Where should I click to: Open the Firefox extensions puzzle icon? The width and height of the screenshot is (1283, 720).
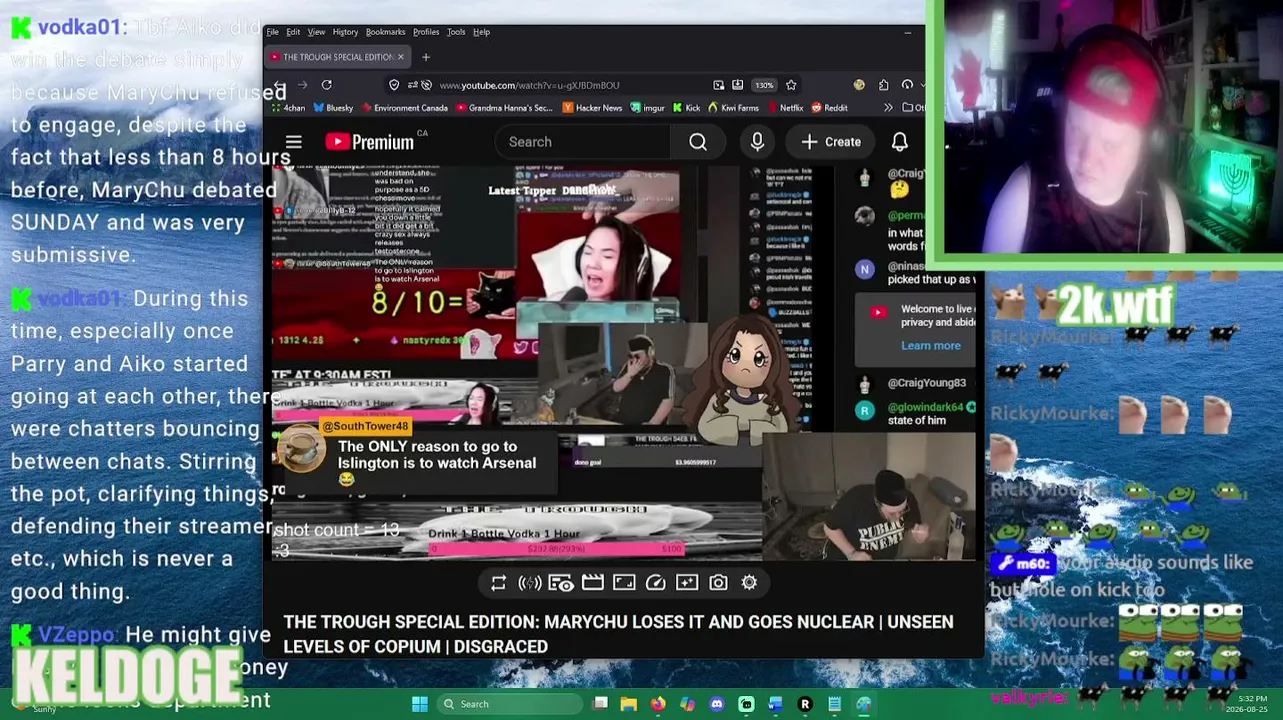[x=883, y=85]
